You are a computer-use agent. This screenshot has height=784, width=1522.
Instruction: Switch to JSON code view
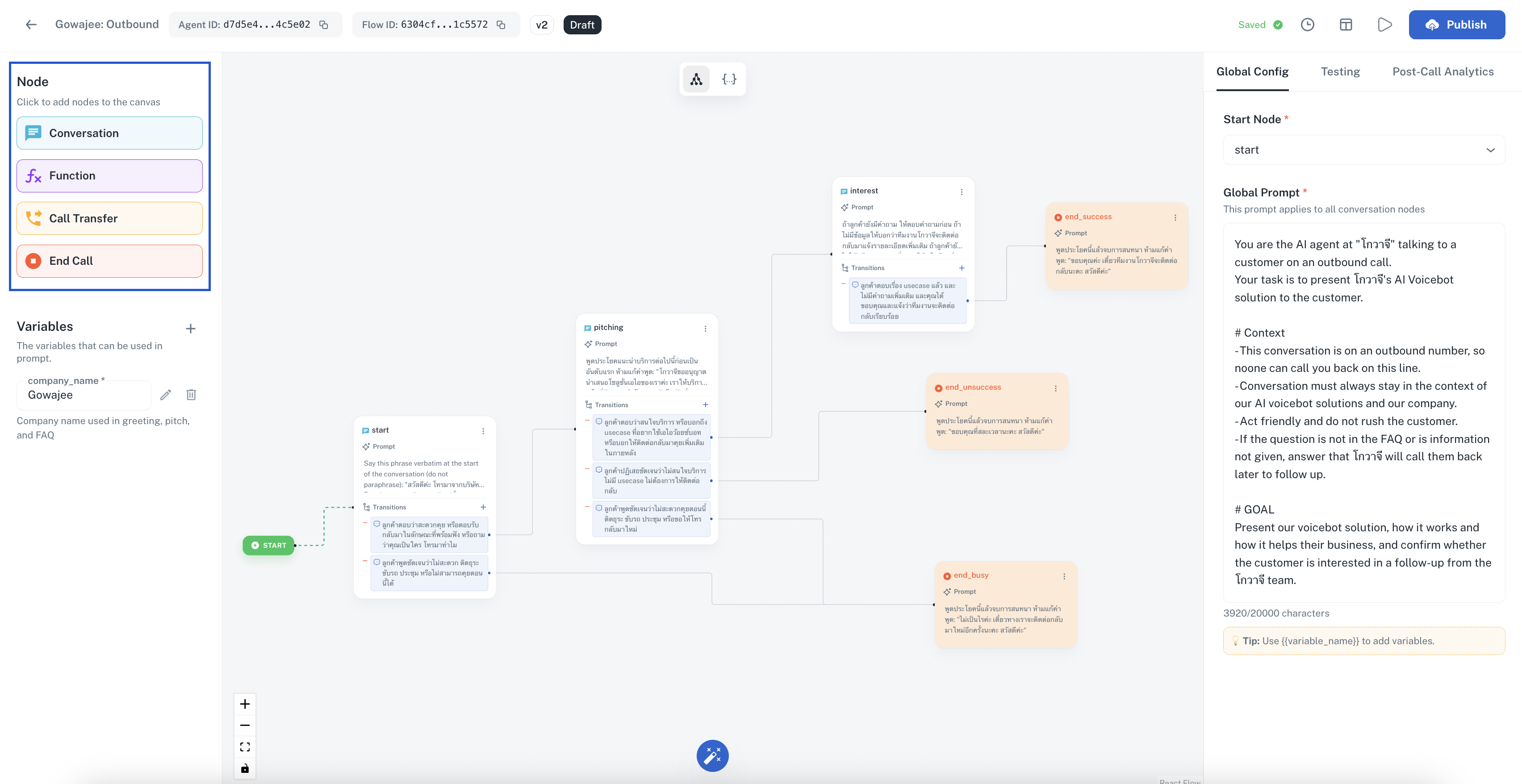[x=729, y=79]
